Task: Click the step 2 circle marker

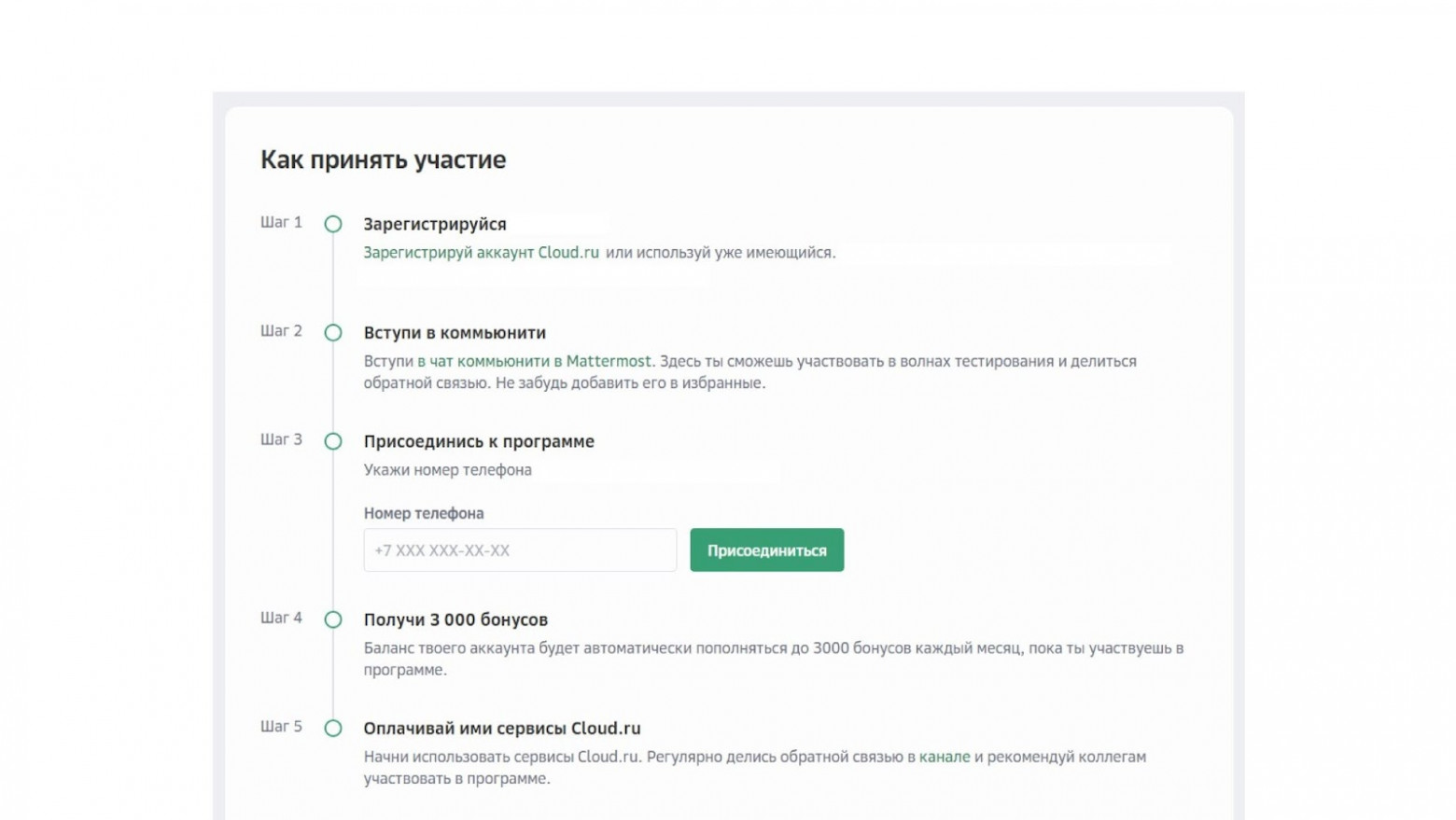Action: 333,333
